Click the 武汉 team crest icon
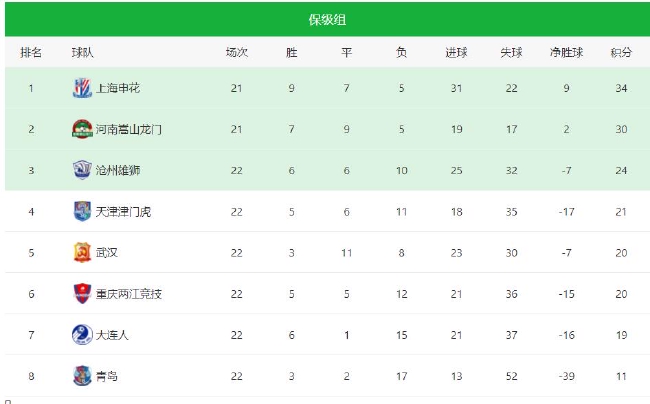Screen dimensions: 650x404 pos(82,252)
